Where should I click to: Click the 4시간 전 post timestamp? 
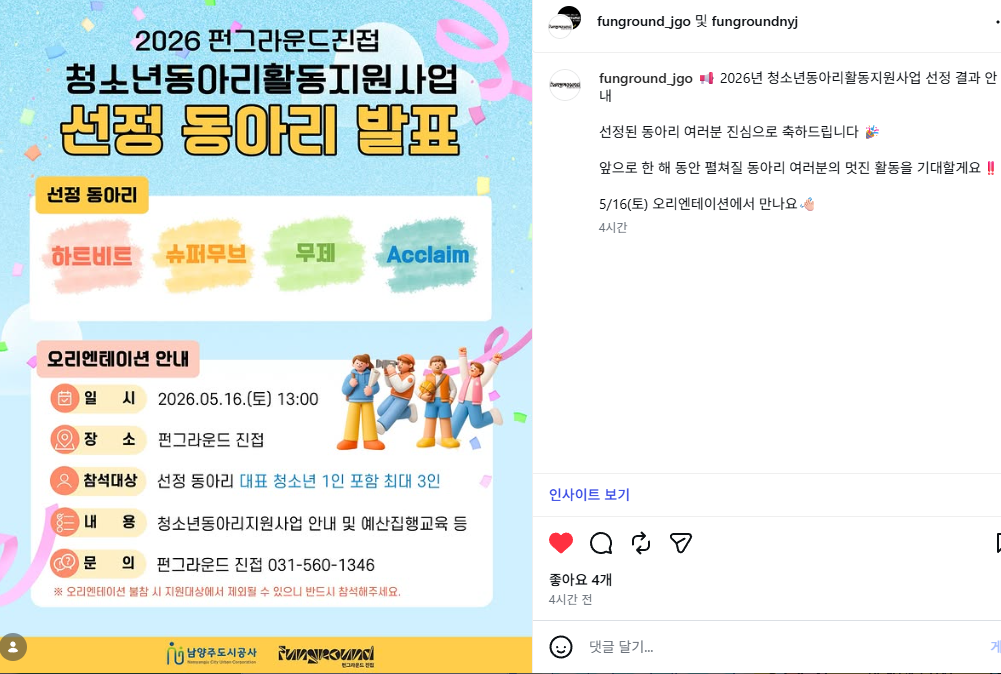[x=570, y=599]
